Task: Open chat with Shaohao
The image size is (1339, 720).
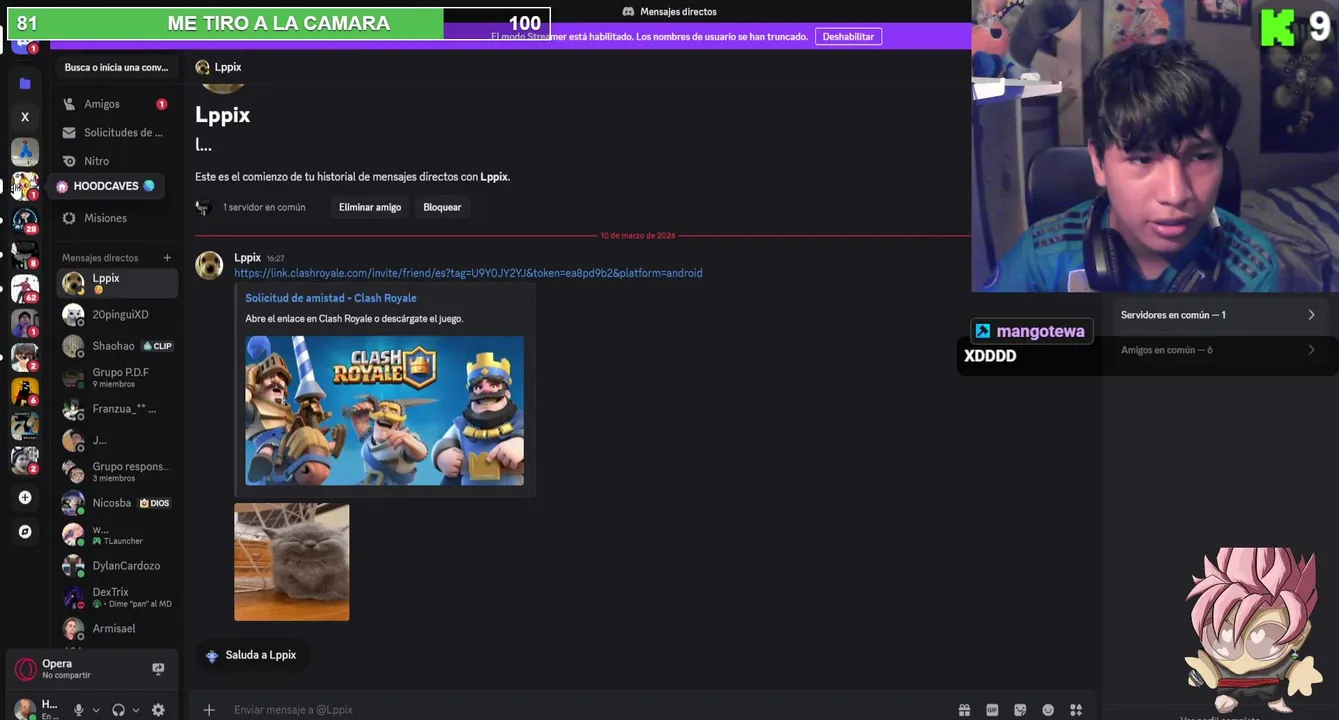Action: [117, 346]
